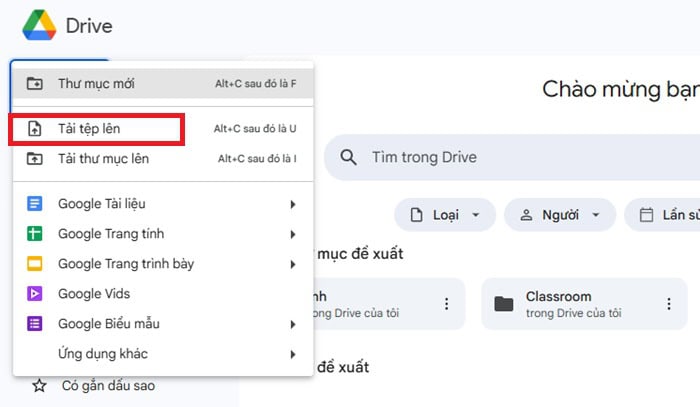Screen dimensions: 700x407
Task: Click the star icon beside Có gắn dấu sao
Action: click(x=39, y=385)
